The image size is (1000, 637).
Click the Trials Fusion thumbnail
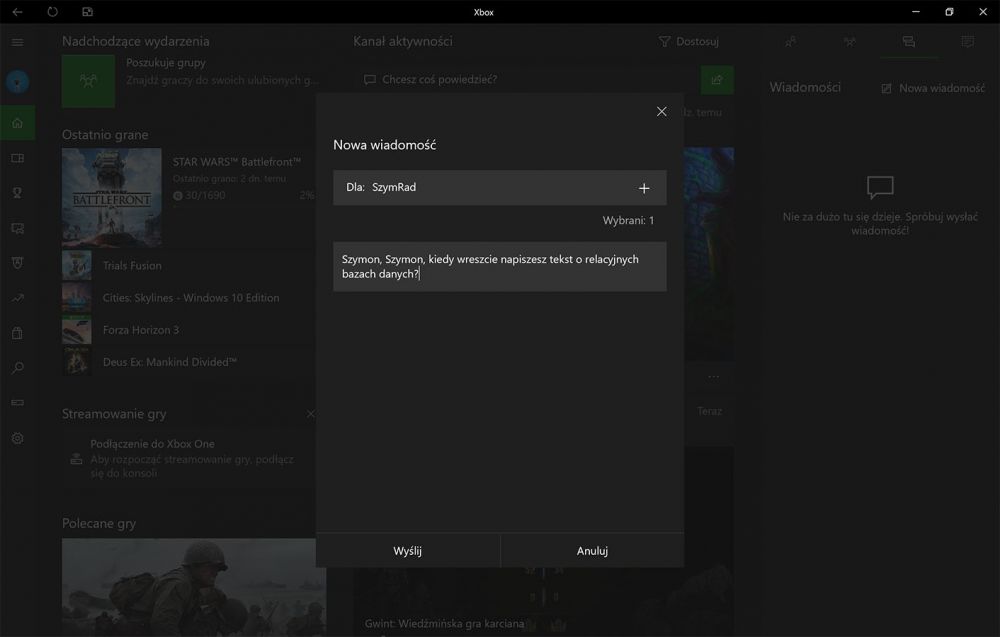pos(77,265)
